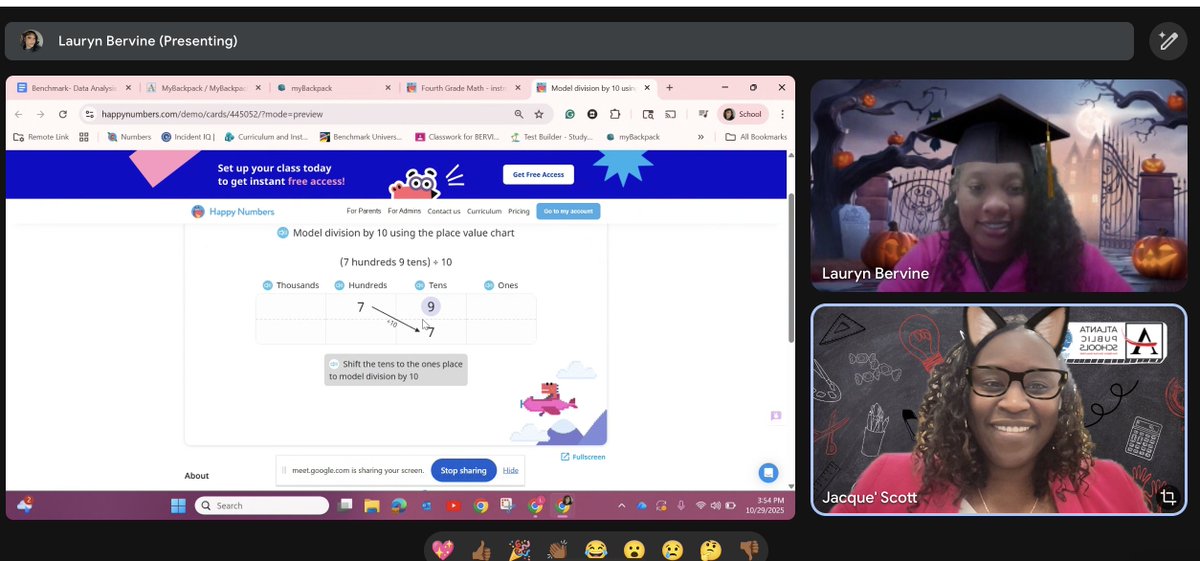This screenshot has height=561, width=1200.
Task: Play audio for Ones column label
Action: pos(489,285)
